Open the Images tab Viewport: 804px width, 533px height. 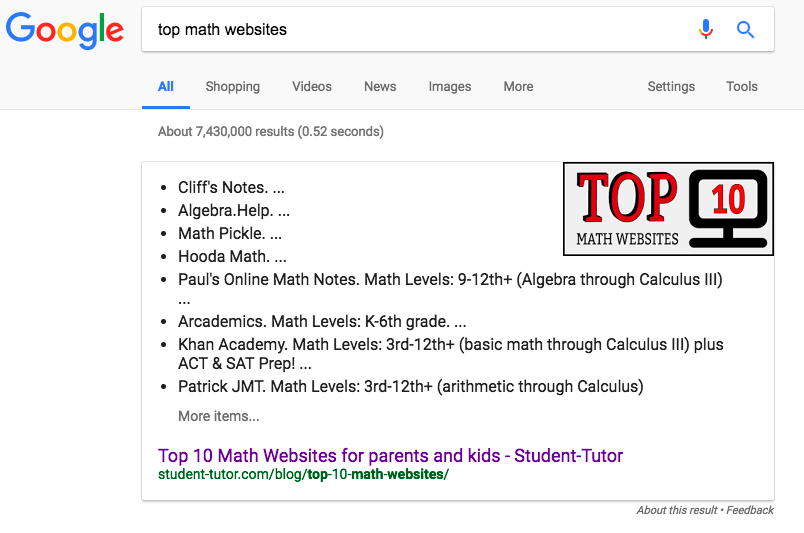[450, 87]
